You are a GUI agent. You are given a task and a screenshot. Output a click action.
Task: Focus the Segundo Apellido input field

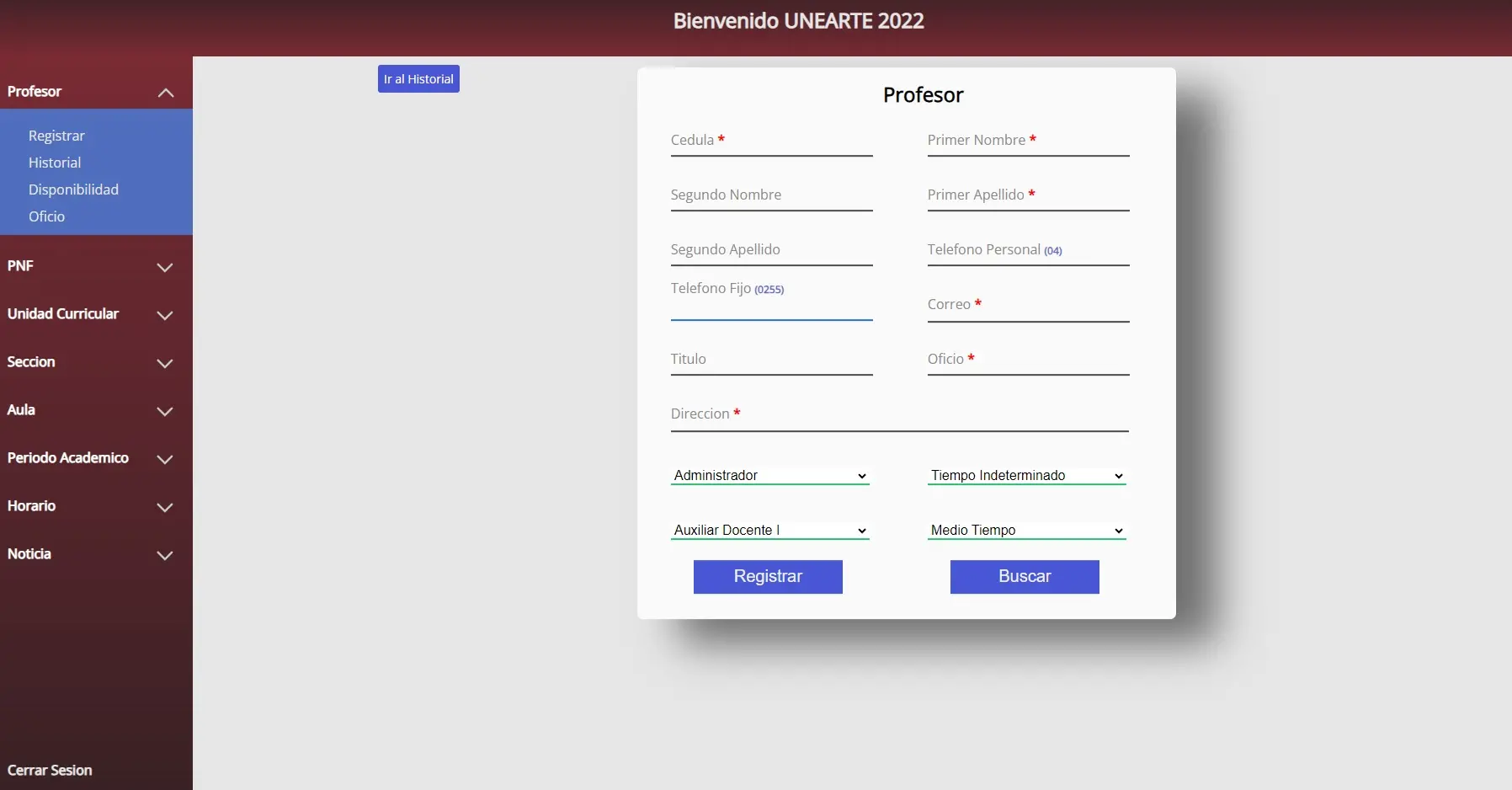772,251
